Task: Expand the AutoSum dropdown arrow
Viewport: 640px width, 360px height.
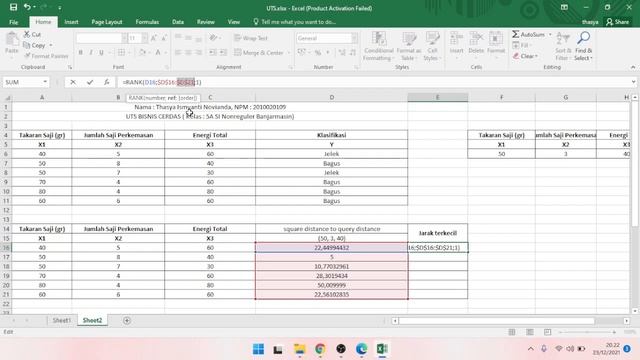Action: [550, 34]
